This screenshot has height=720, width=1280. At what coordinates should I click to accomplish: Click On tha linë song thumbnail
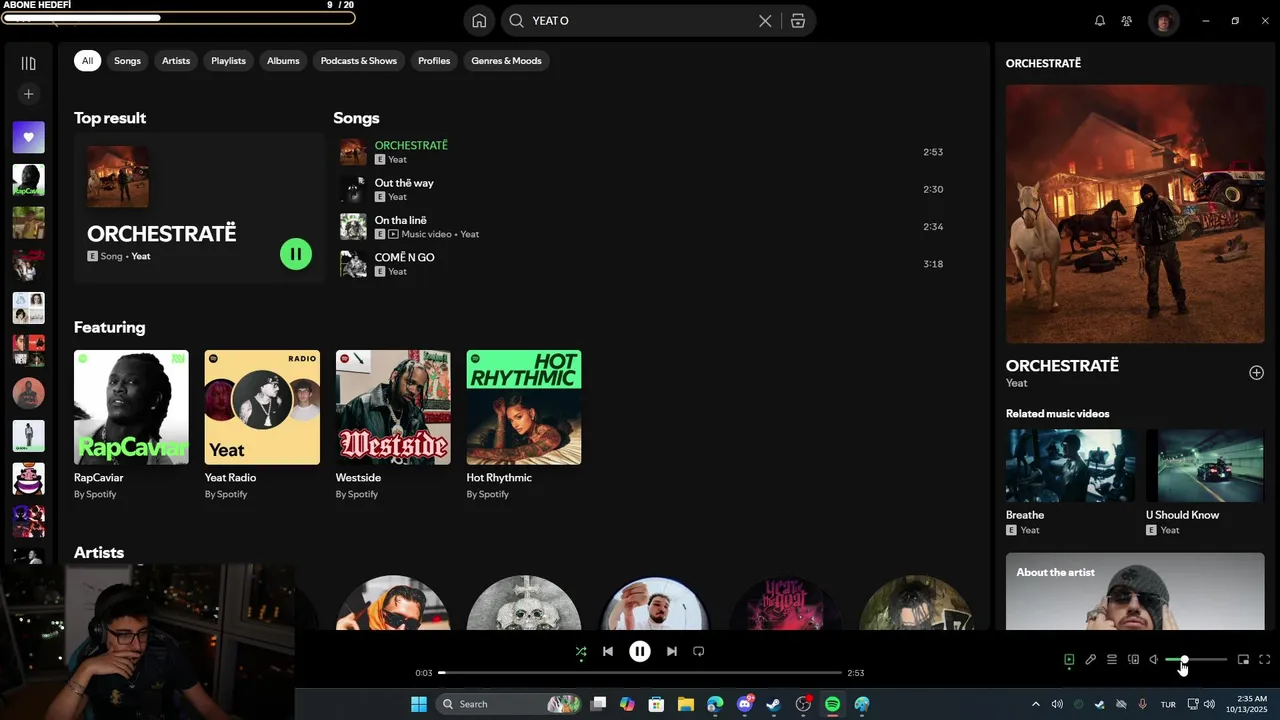pos(353,227)
